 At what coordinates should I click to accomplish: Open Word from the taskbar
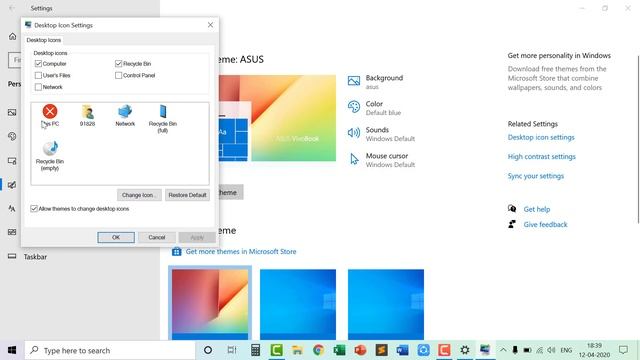tap(402, 350)
